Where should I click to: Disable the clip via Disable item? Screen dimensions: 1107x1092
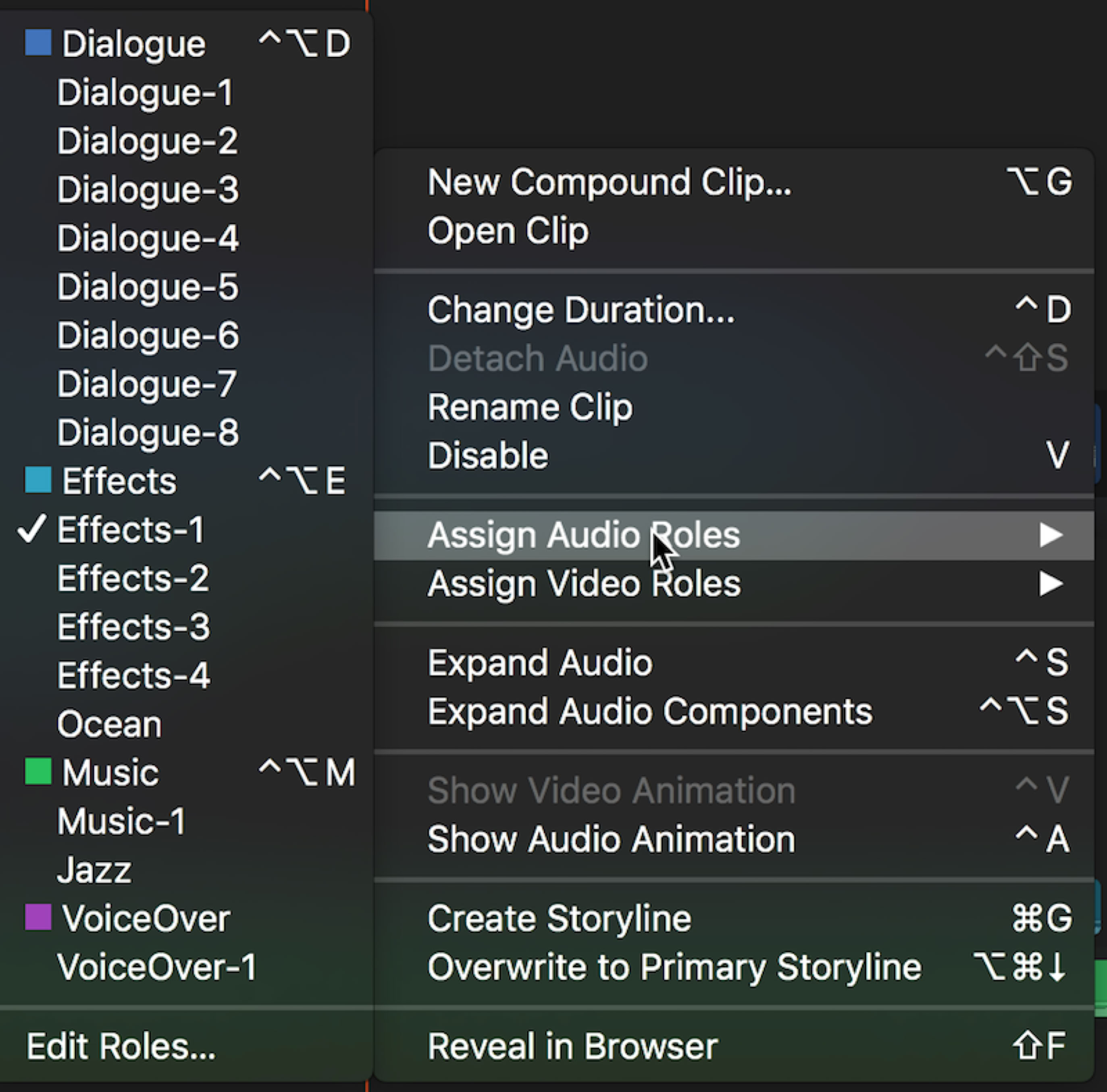[488, 456]
